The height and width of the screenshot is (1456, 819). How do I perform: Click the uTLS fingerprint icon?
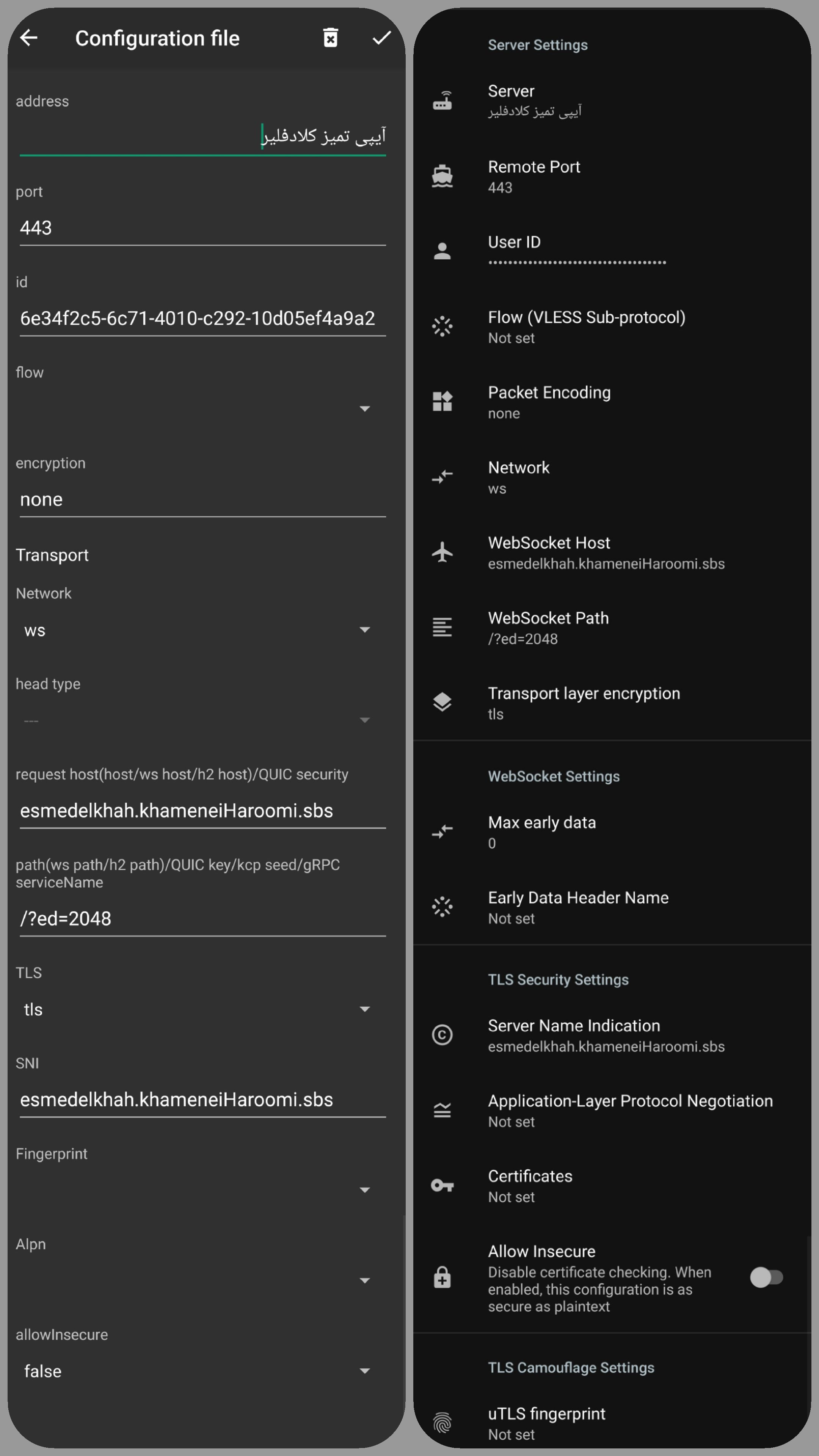coord(442,1422)
